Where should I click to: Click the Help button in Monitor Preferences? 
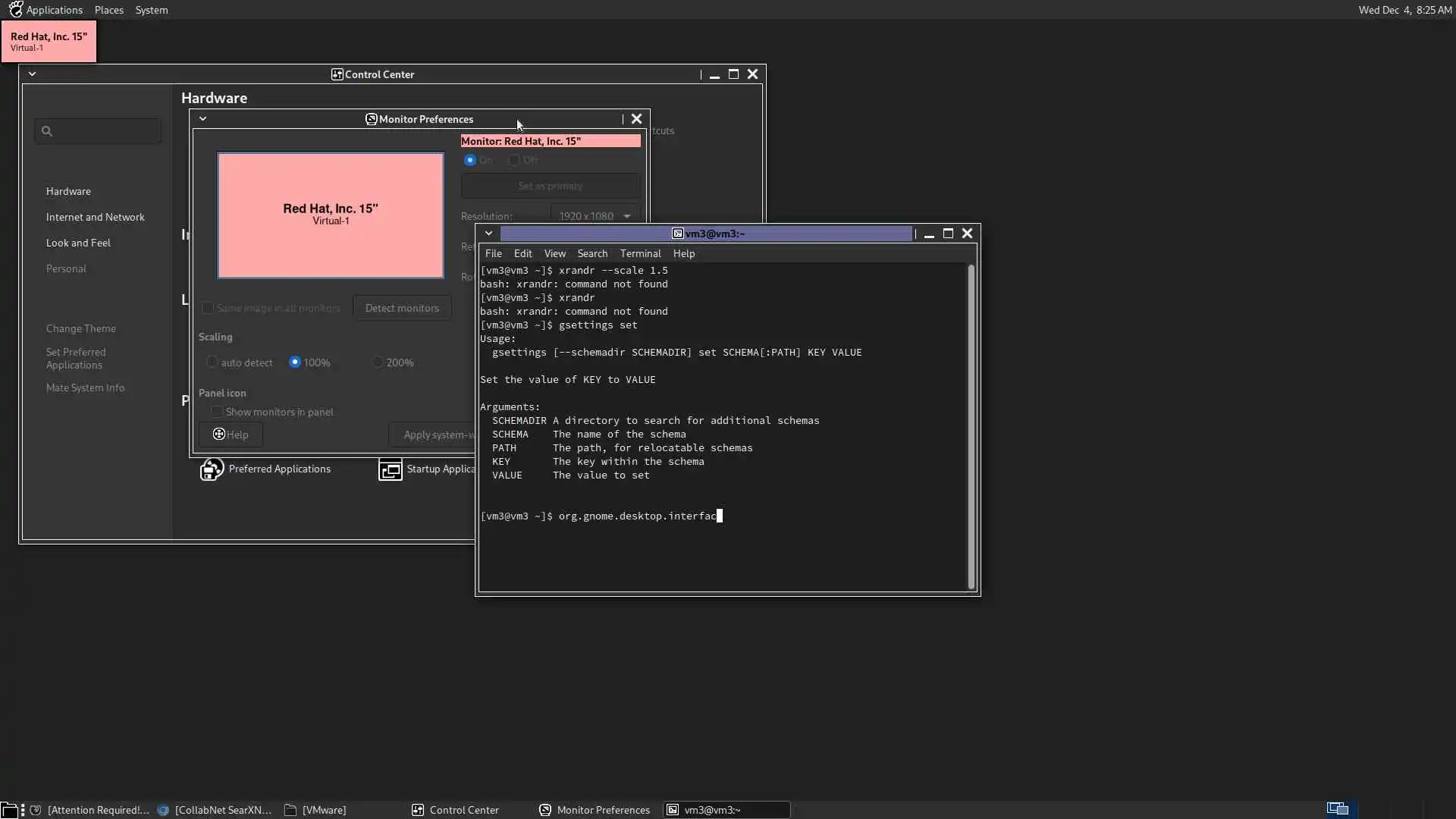(x=231, y=435)
